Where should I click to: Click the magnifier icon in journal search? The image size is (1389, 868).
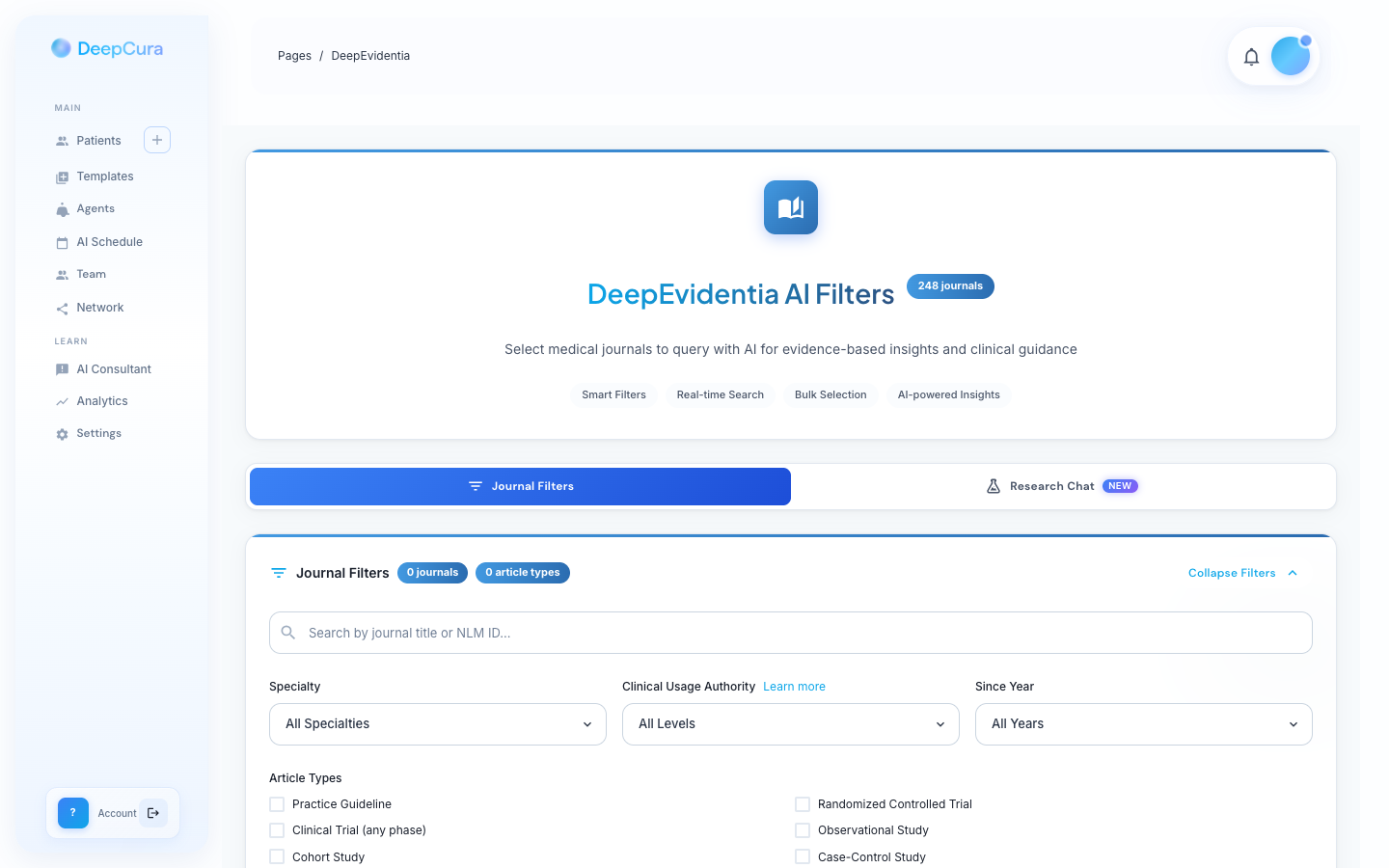click(x=288, y=633)
